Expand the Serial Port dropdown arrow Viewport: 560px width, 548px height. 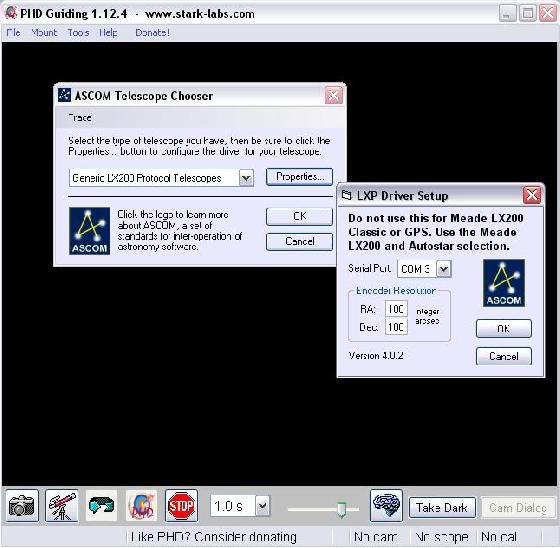click(x=444, y=269)
